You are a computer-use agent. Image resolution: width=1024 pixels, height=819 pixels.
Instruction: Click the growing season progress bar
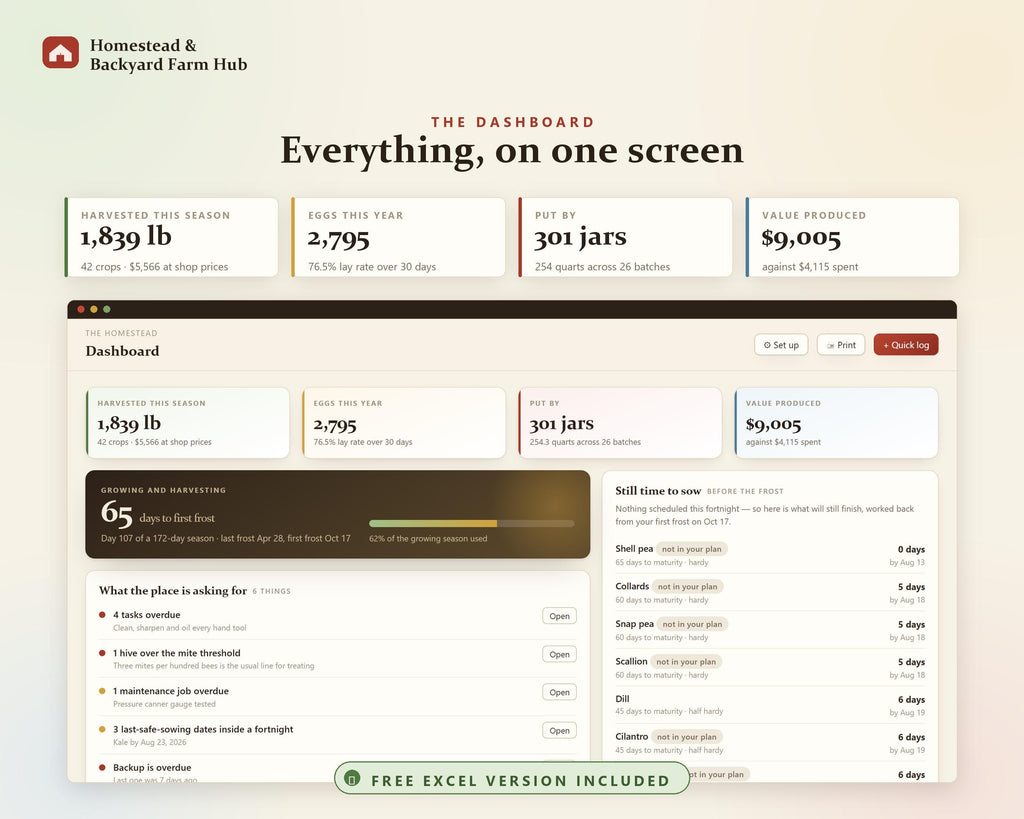pyautogui.click(x=472, y=523)
